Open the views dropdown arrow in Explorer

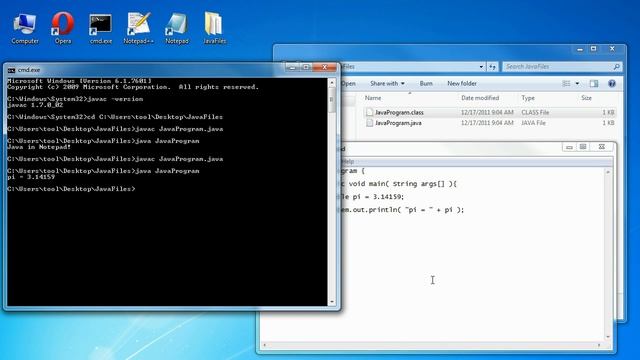click(577, 83)
